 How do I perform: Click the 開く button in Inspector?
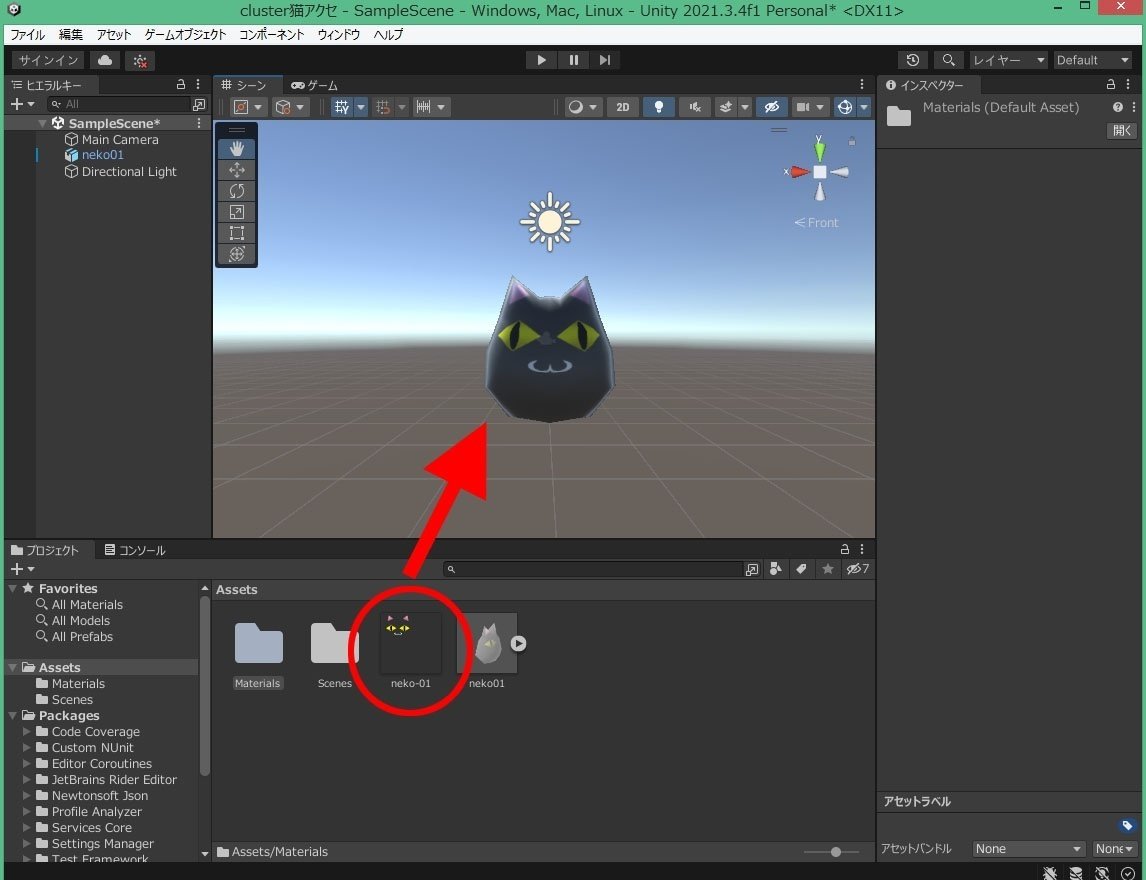[x=1122, y=131]
